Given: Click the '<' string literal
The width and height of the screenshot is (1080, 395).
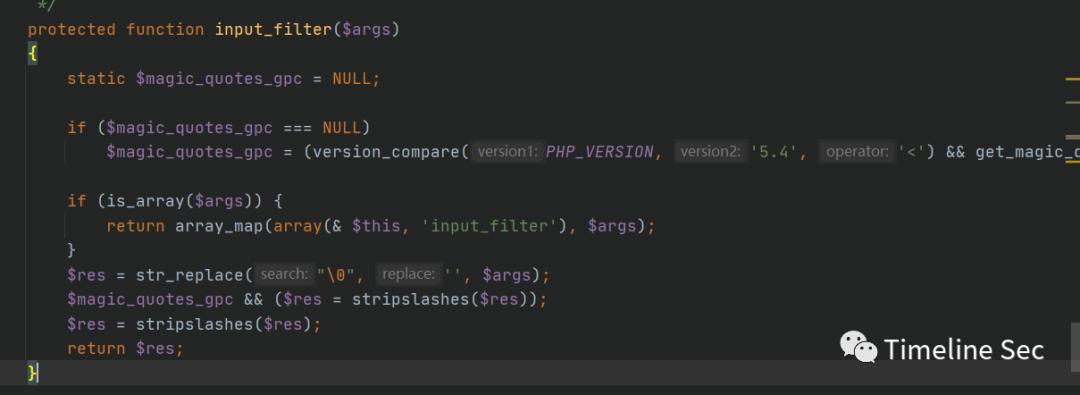Looking at the screenshot, I should click(x=912, y=152).
